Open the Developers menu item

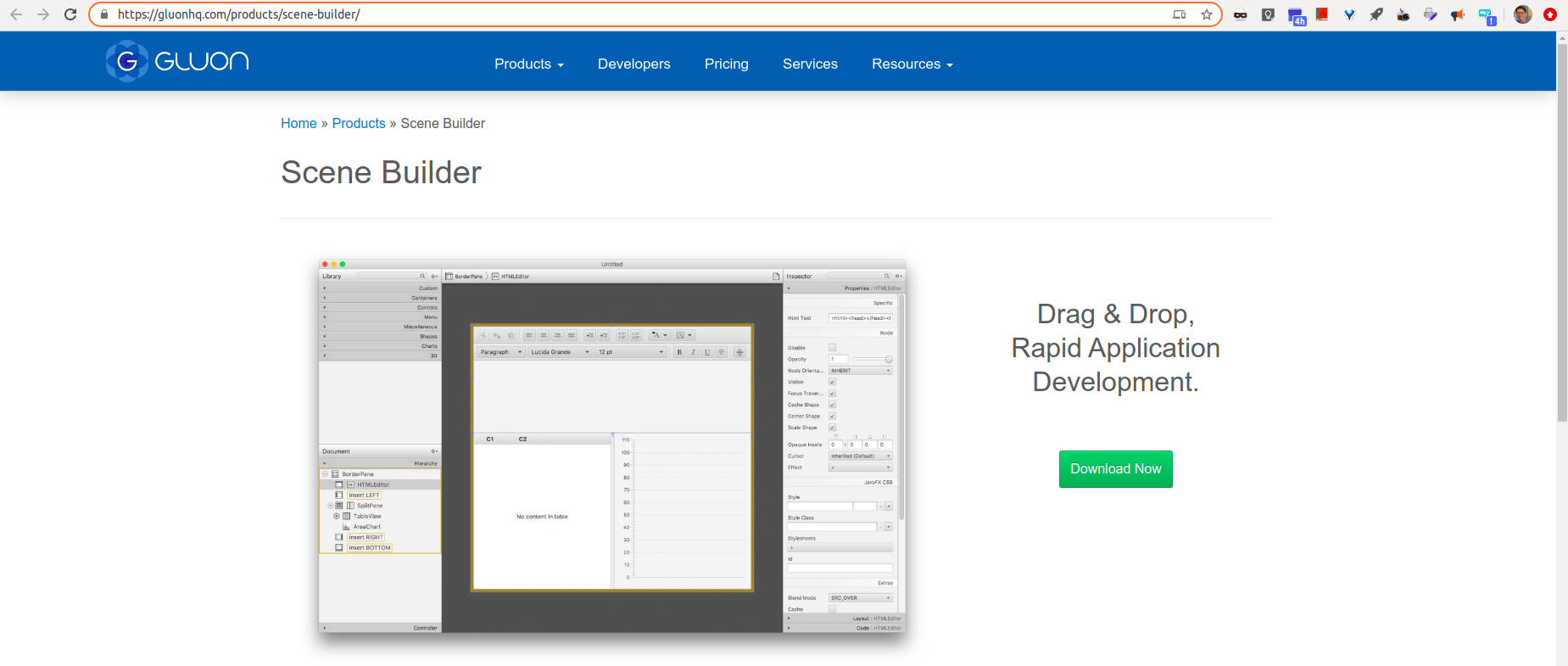click(x=634, y=64)
